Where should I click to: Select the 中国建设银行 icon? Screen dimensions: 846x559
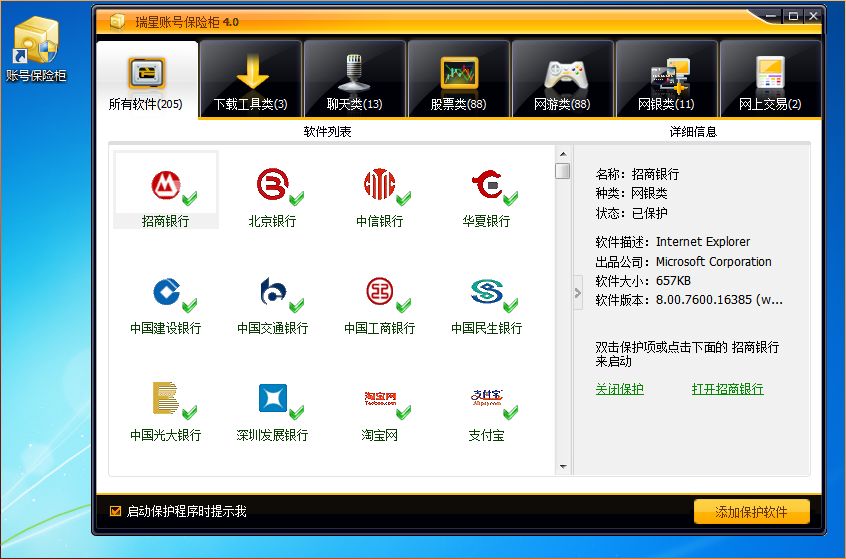pyautogui.click(x=166, y=292)
